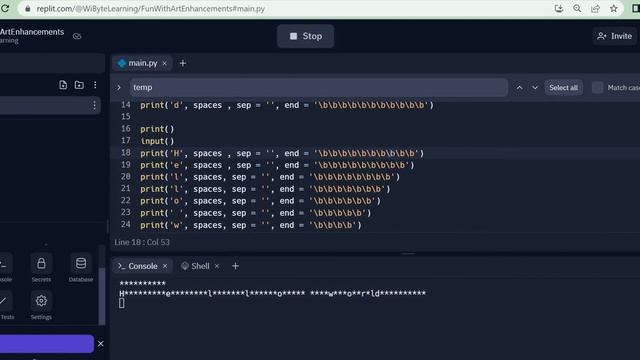
Task: Bookmark this page with the star icon
Action: coord(613,9)
